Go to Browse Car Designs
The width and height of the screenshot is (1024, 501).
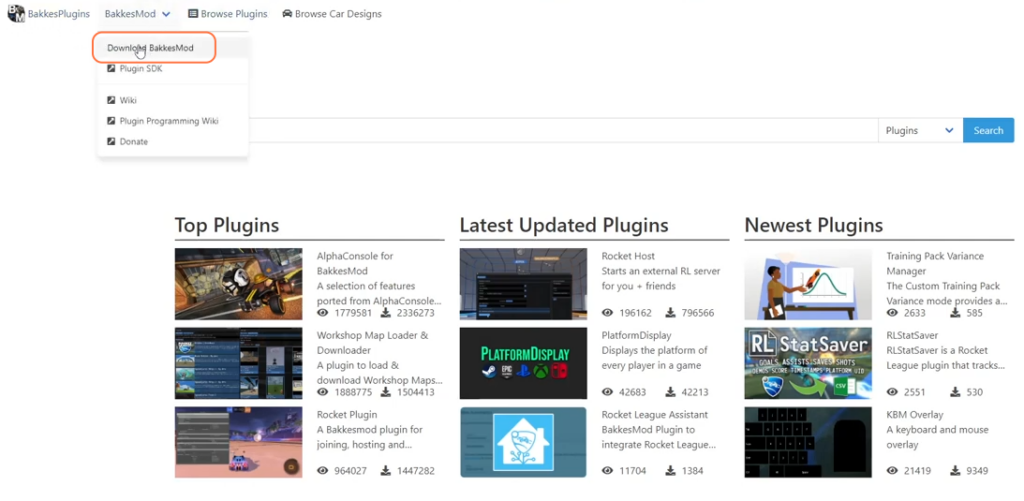pos(332,14)
